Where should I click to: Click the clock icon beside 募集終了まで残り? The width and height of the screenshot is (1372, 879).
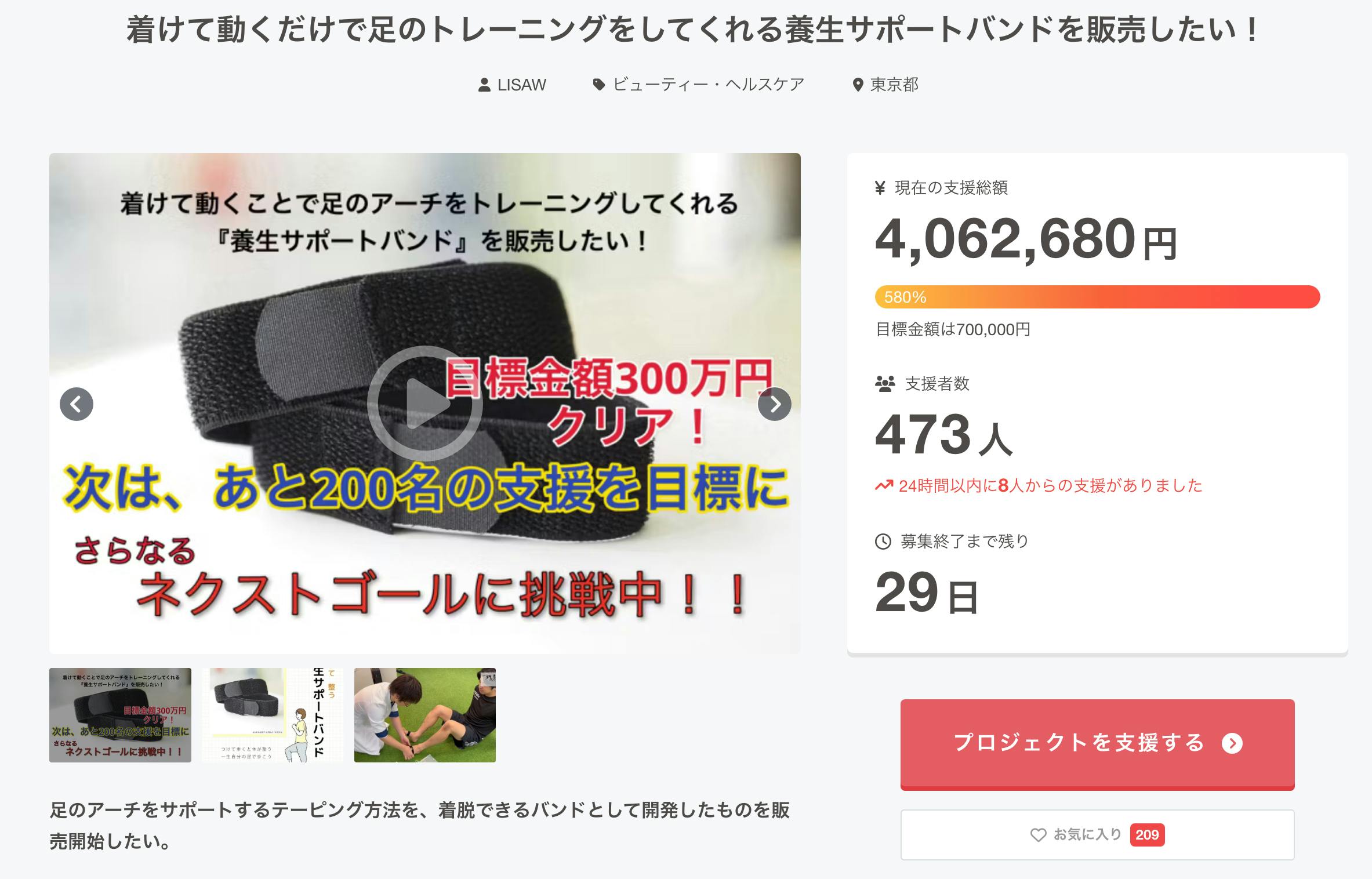coord(883,542)
